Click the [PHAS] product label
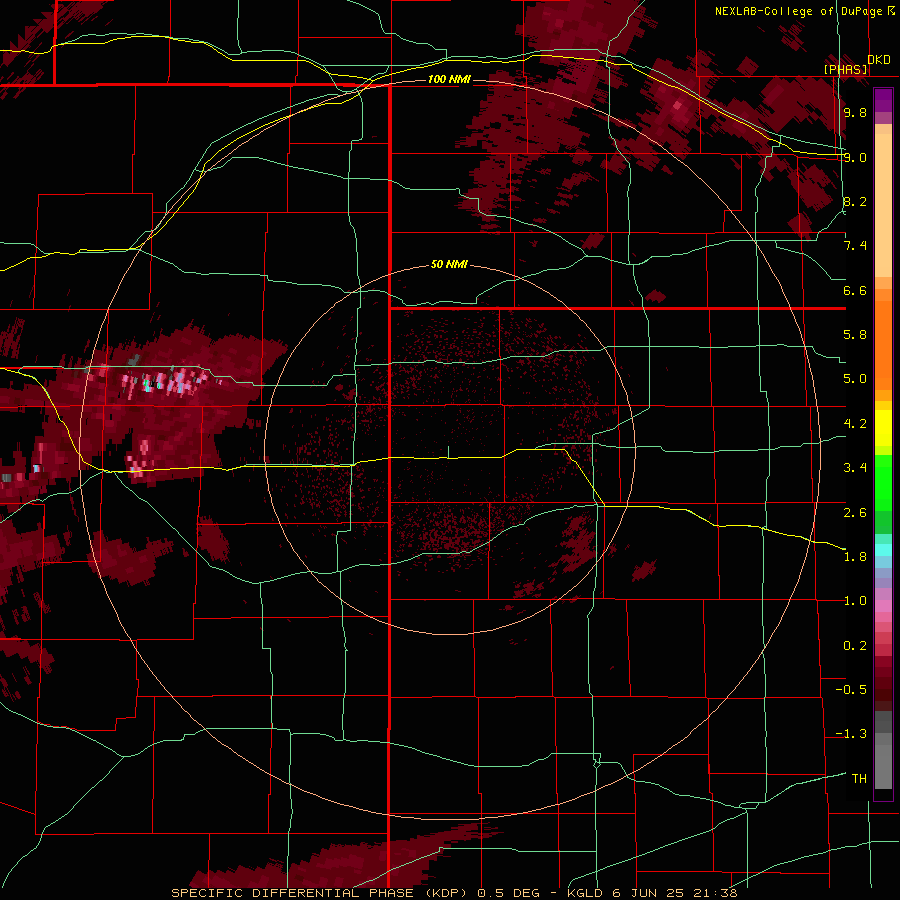This screenshot has width=900, height=900. [x=845, y=69]
